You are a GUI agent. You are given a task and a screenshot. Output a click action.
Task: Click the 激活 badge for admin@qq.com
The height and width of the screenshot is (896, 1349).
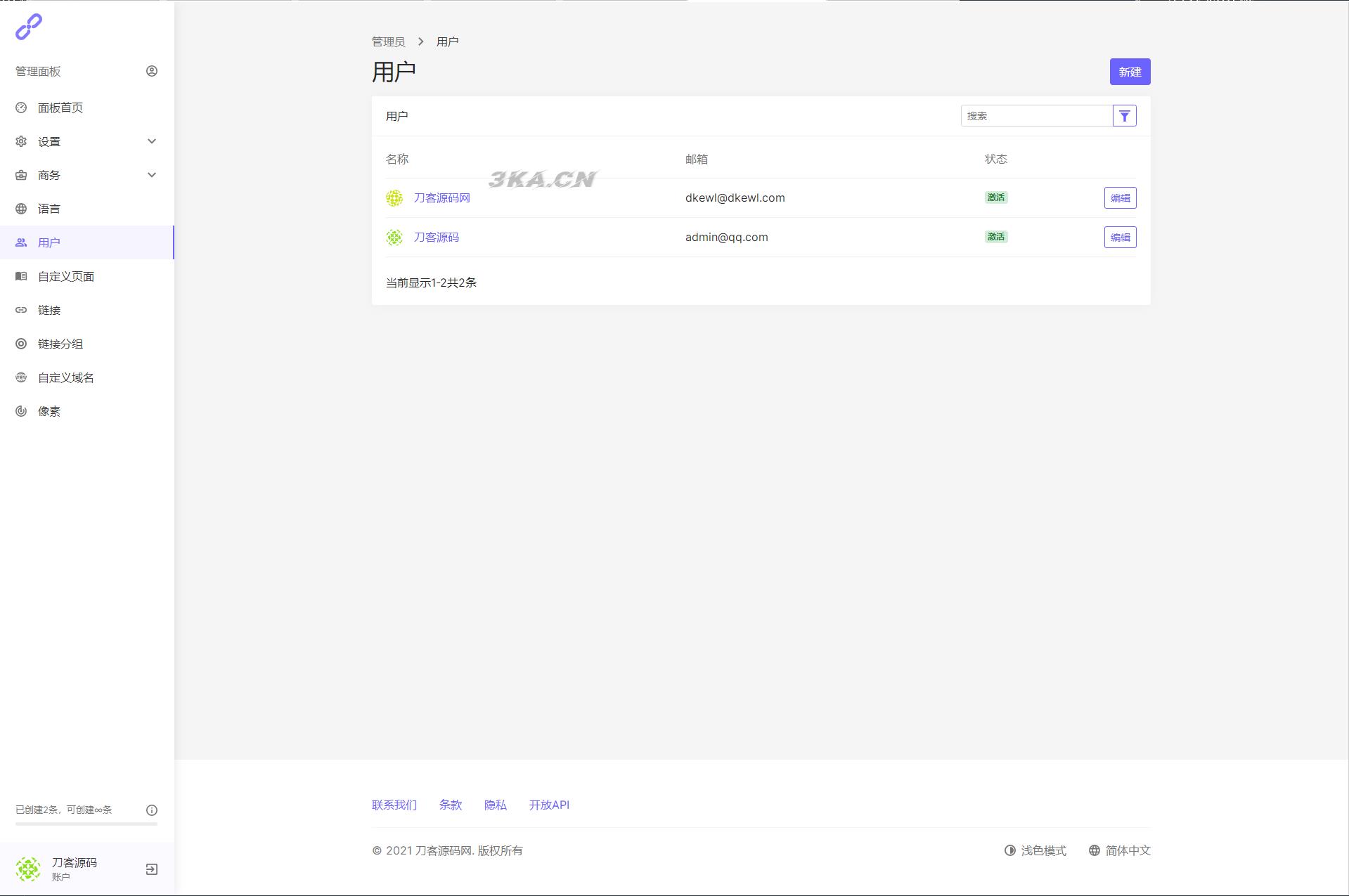click(x=996, y=237)
